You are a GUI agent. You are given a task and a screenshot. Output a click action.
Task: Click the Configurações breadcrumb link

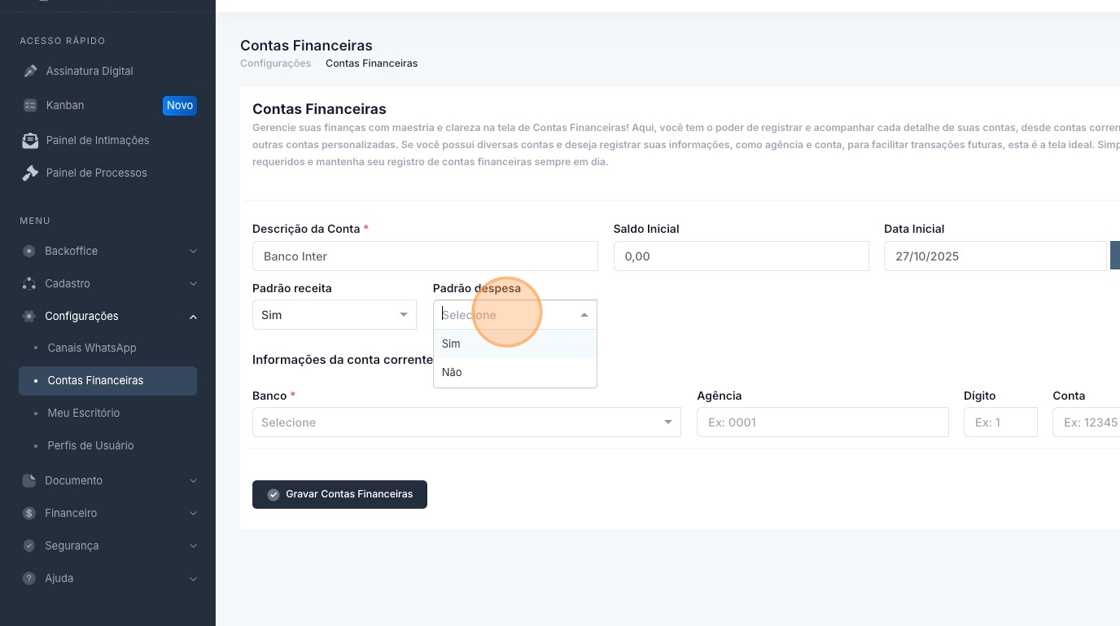(275, 63)
